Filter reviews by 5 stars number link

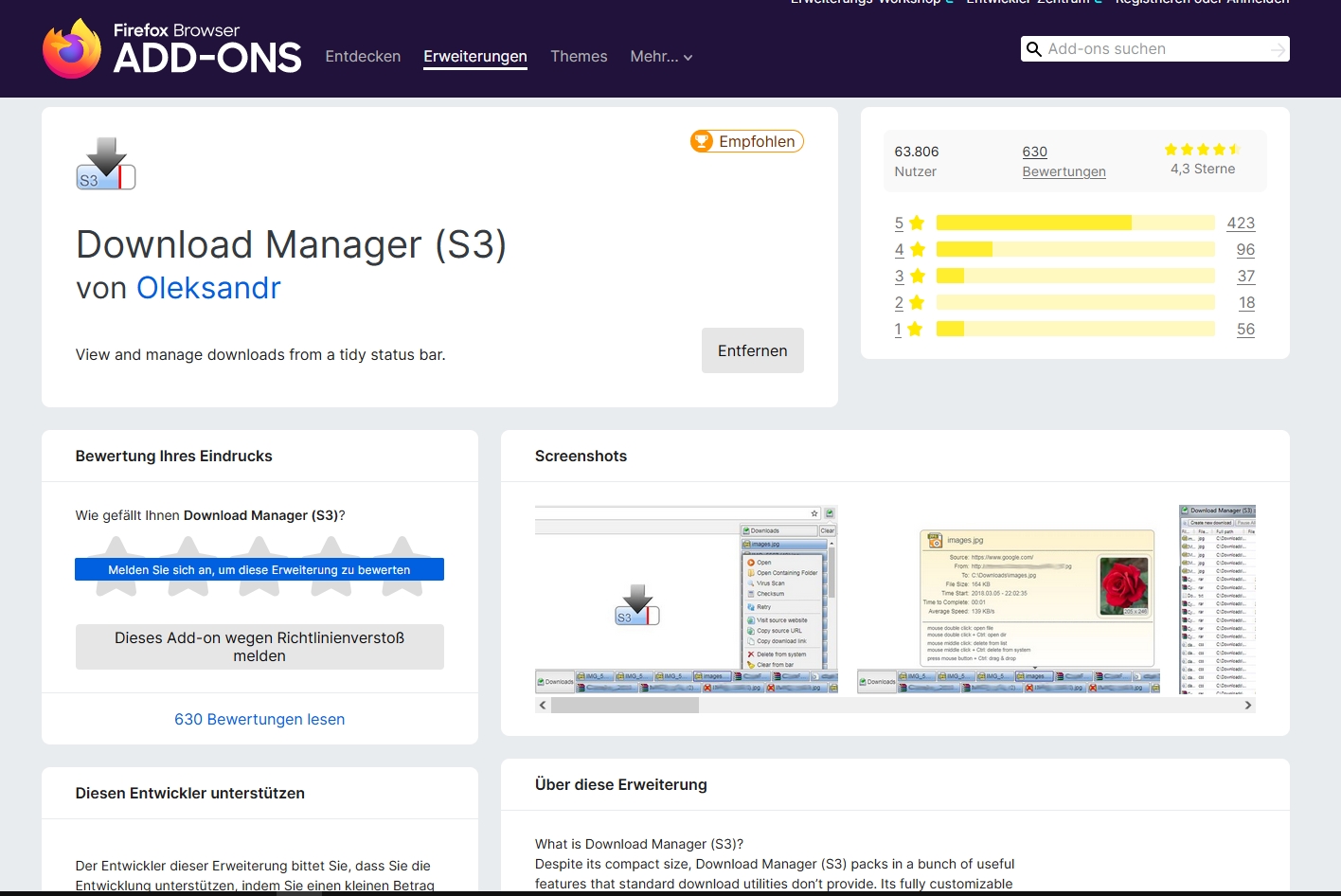[x=899, y=223]
